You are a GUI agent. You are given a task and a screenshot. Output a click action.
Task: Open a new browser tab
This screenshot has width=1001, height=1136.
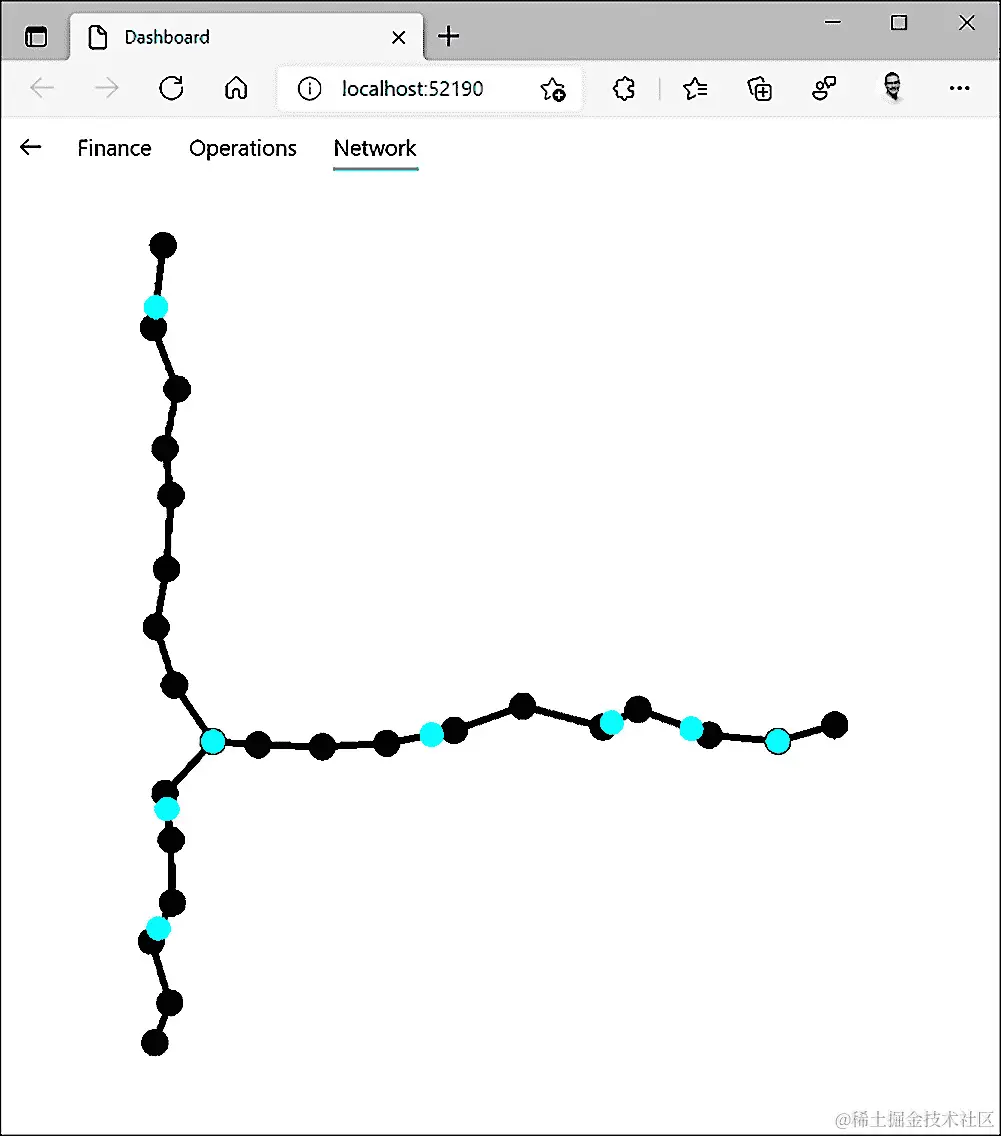pyautogui.click(x=448, y=36)
